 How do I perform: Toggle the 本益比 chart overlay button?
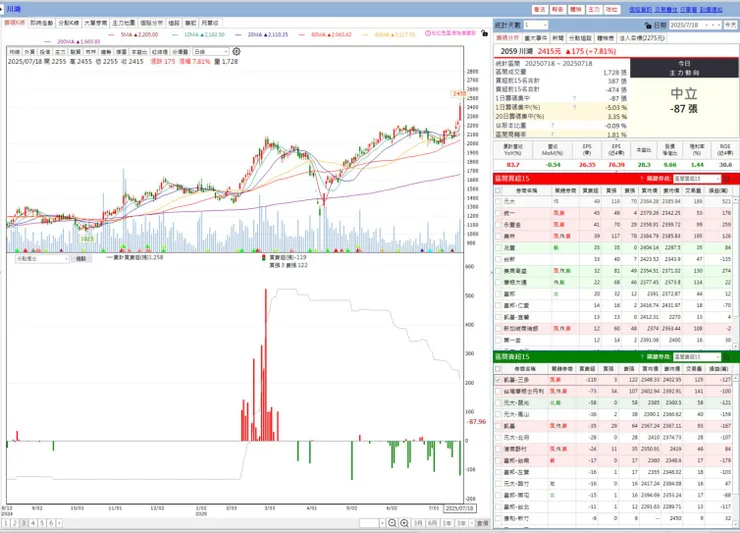point(139,51)
